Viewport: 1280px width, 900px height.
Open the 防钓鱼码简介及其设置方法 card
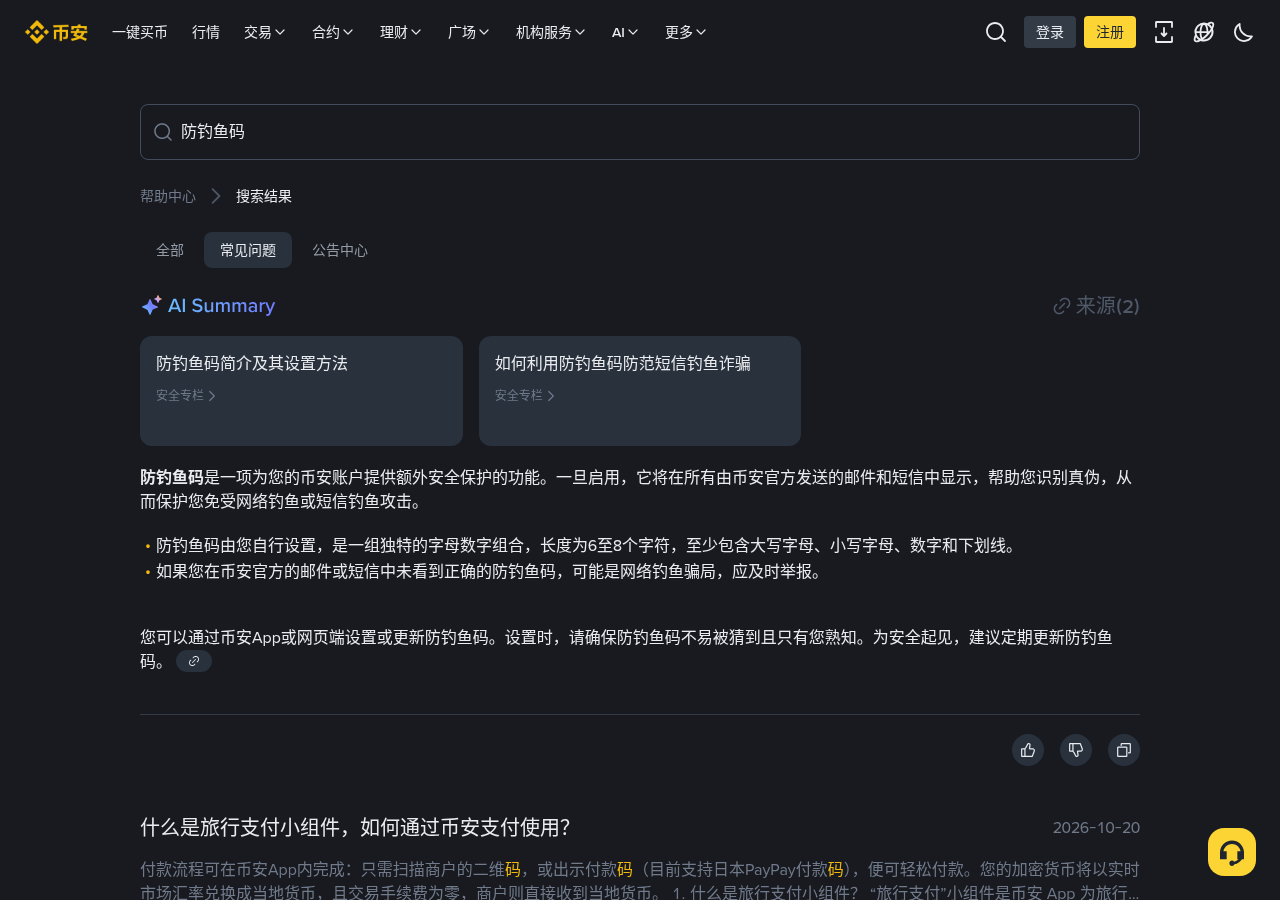301,391
